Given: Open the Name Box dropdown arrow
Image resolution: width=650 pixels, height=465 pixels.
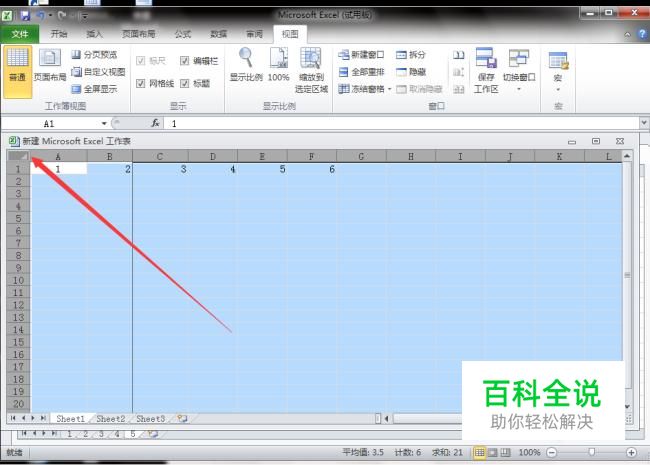Looking at the screenshot, I should [x=104, y=124].
